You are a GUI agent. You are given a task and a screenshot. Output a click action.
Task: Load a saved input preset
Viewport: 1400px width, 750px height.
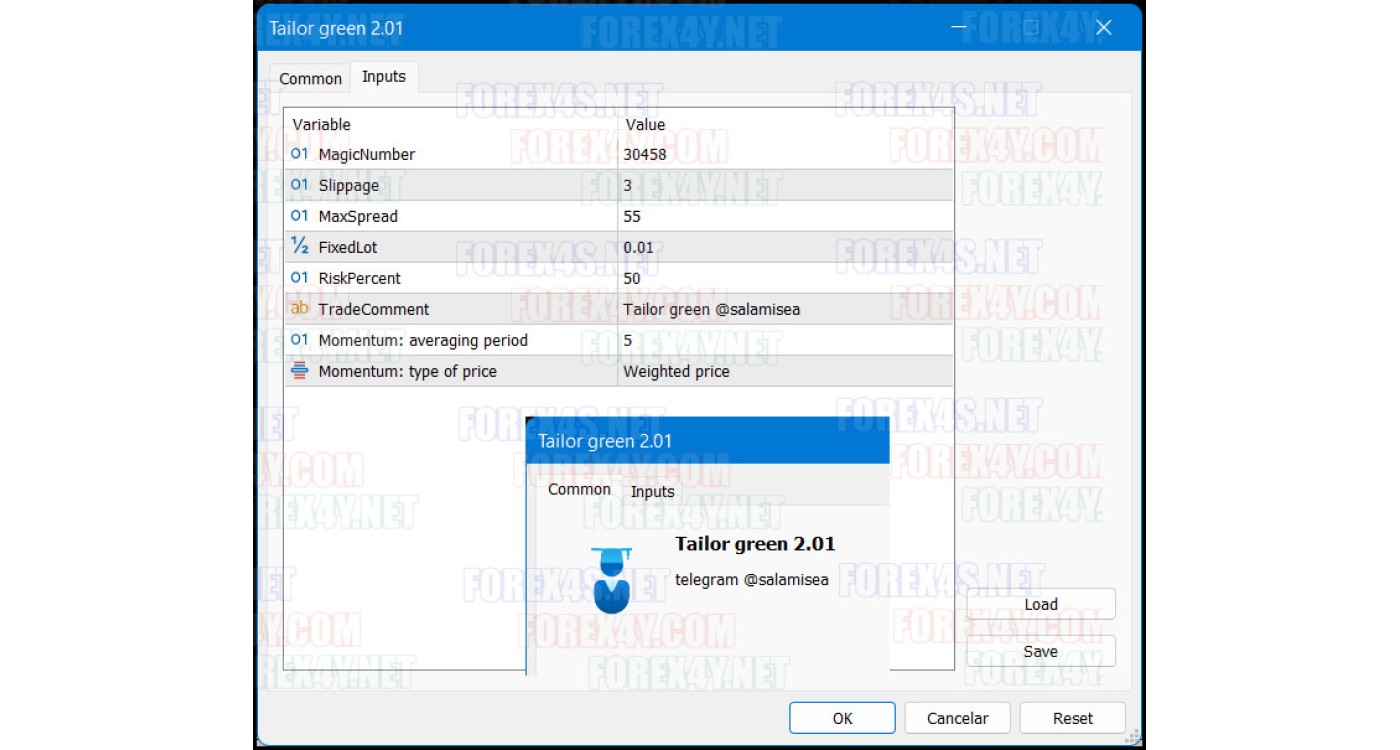click(x=1040, y=604)
